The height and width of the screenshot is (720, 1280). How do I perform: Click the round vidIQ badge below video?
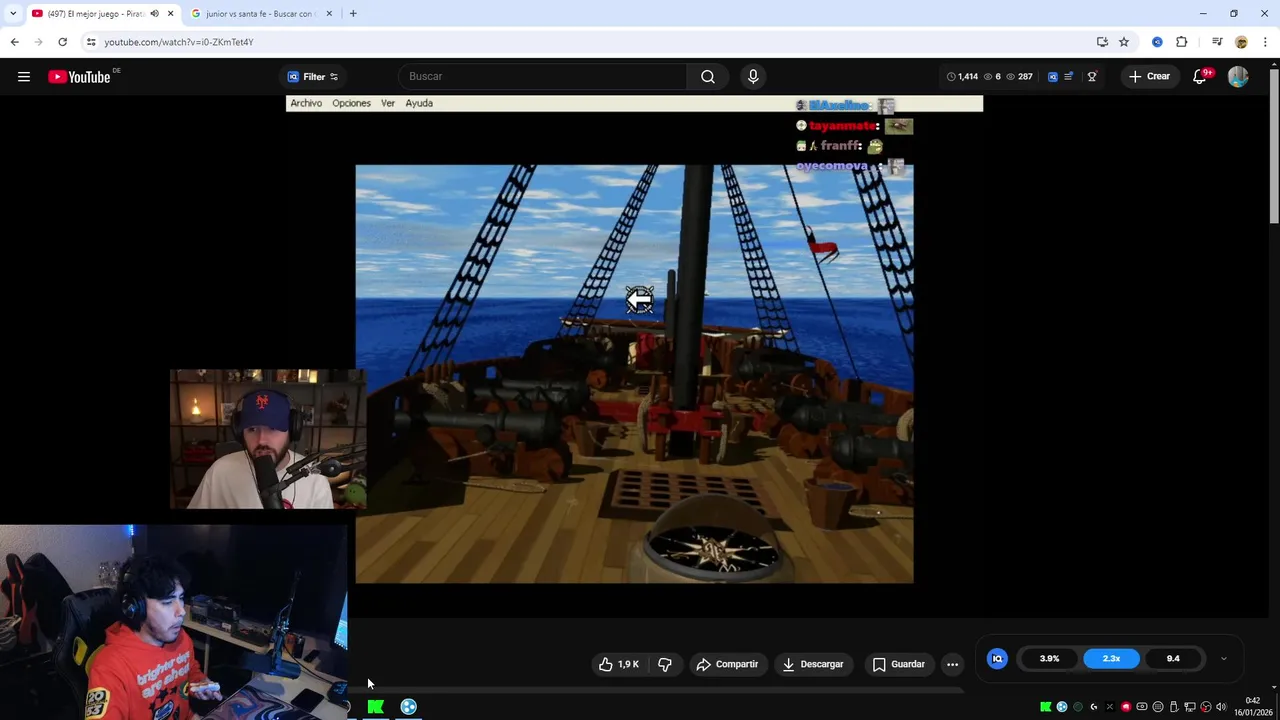(x=997, y=658)
